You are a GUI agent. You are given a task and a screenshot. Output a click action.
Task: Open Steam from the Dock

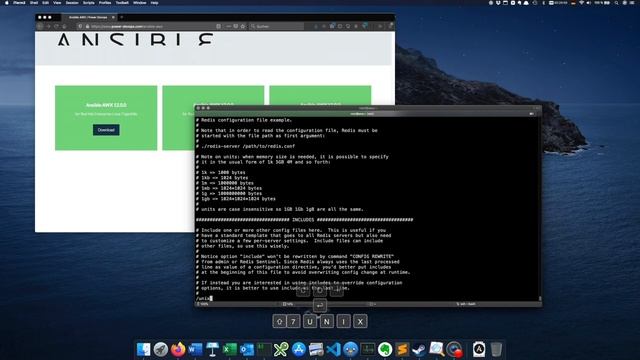(x=419, y=349)
